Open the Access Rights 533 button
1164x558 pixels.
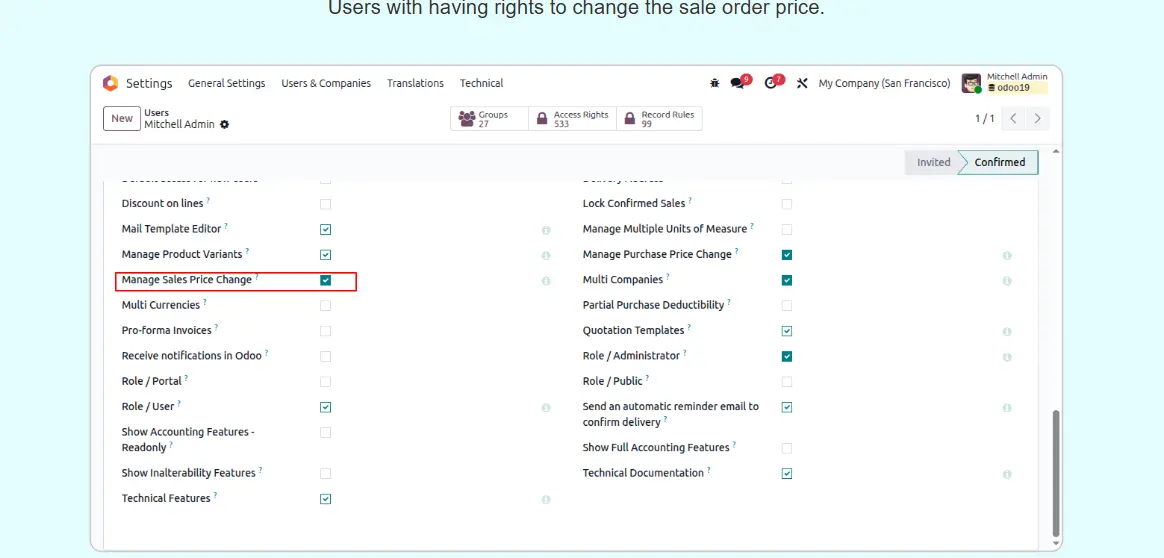click(x=572, y=119)
